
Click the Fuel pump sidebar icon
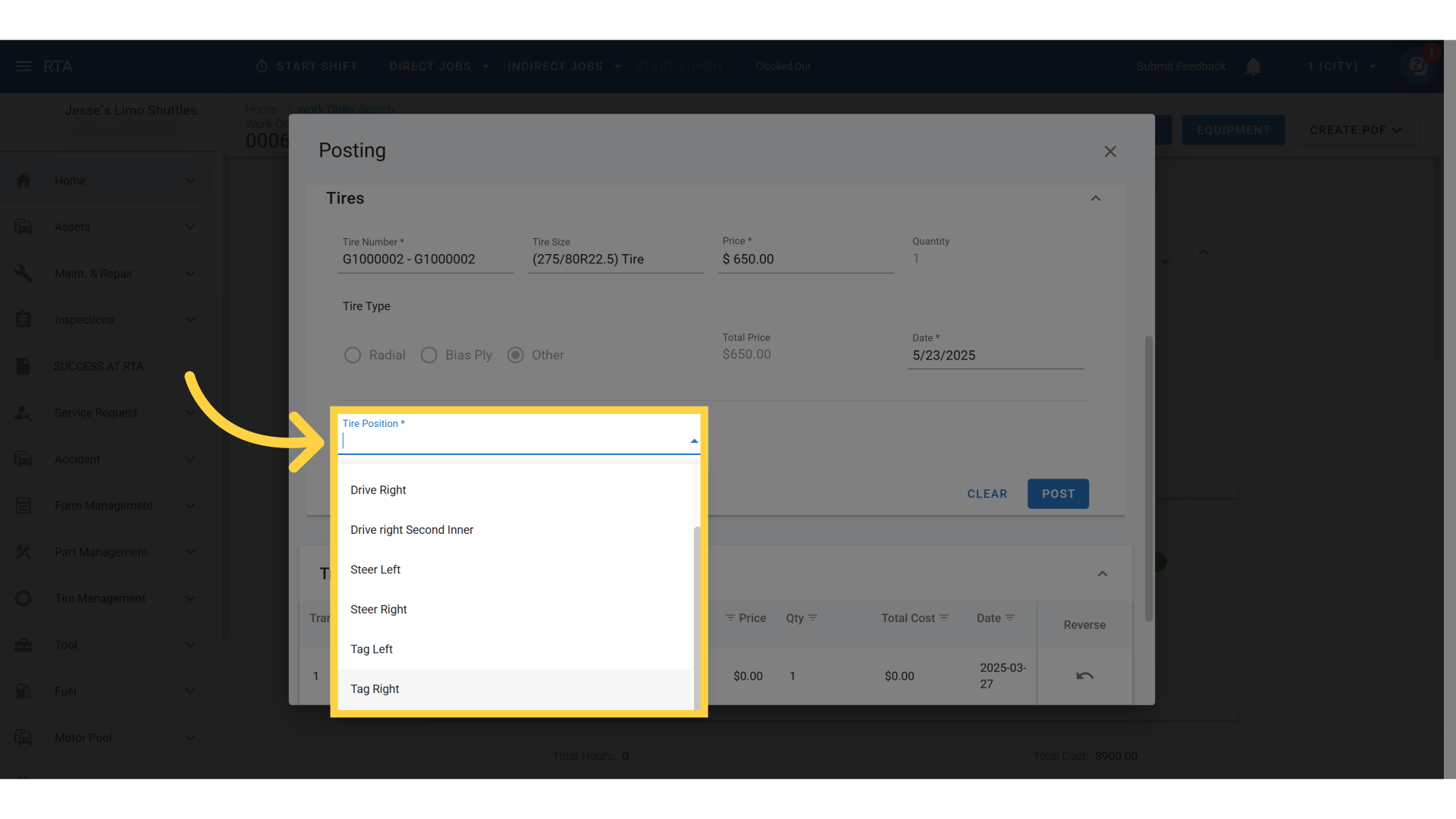coord(24,691)
